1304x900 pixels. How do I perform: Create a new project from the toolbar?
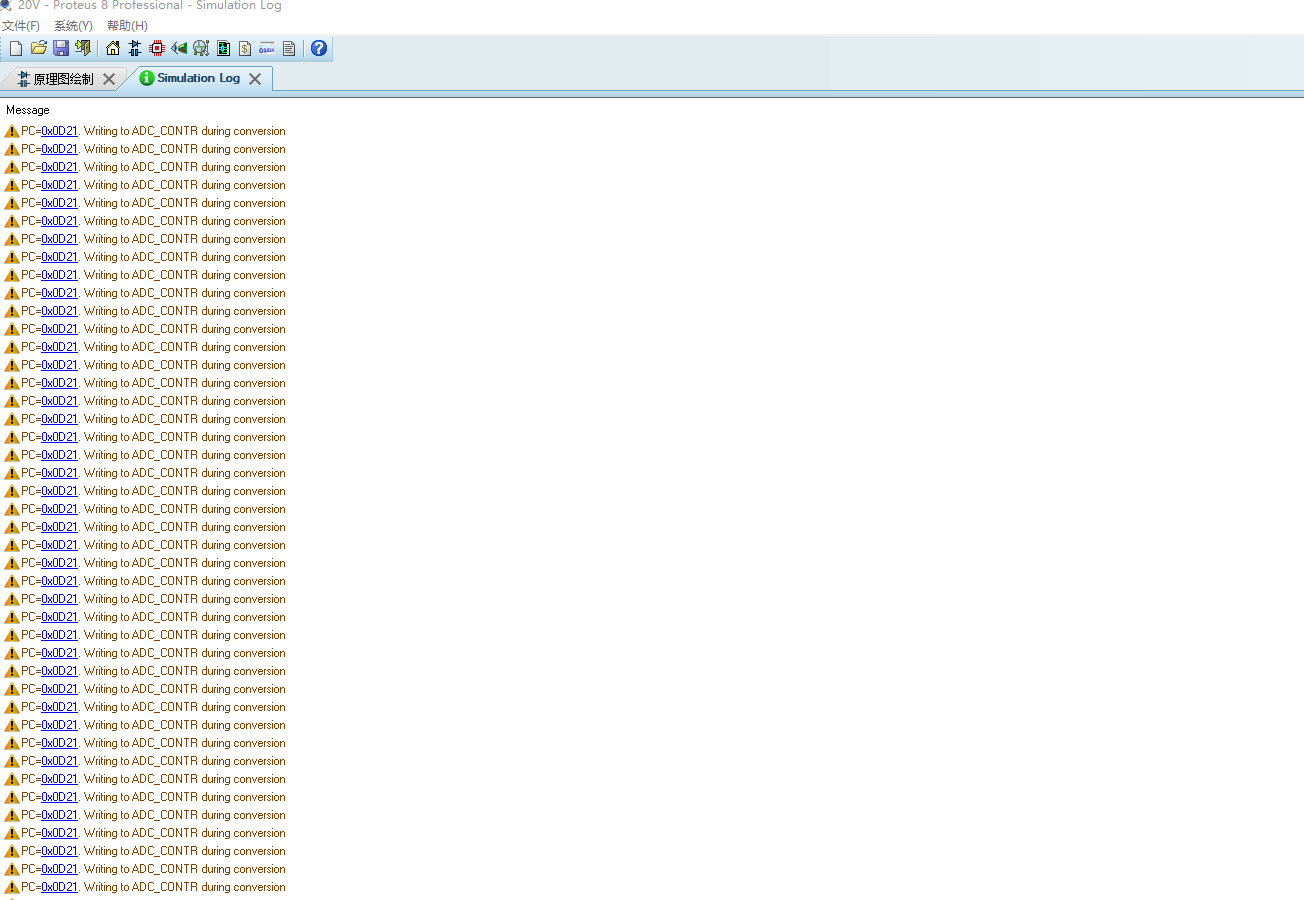coord(16,48)
